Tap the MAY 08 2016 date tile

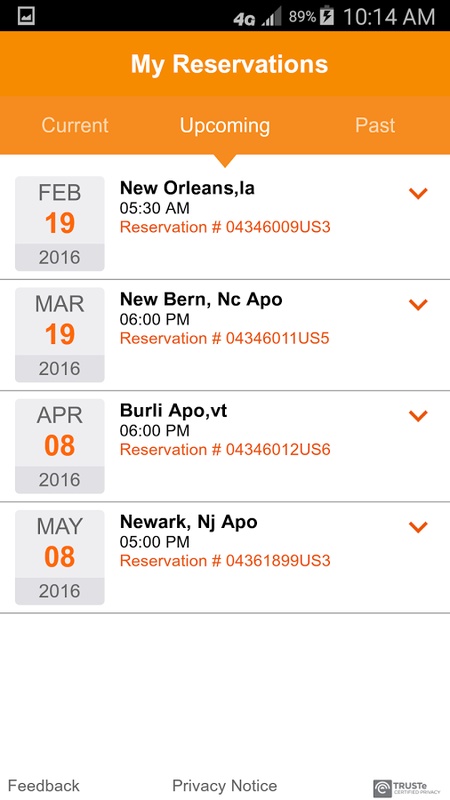coord(60,557)
